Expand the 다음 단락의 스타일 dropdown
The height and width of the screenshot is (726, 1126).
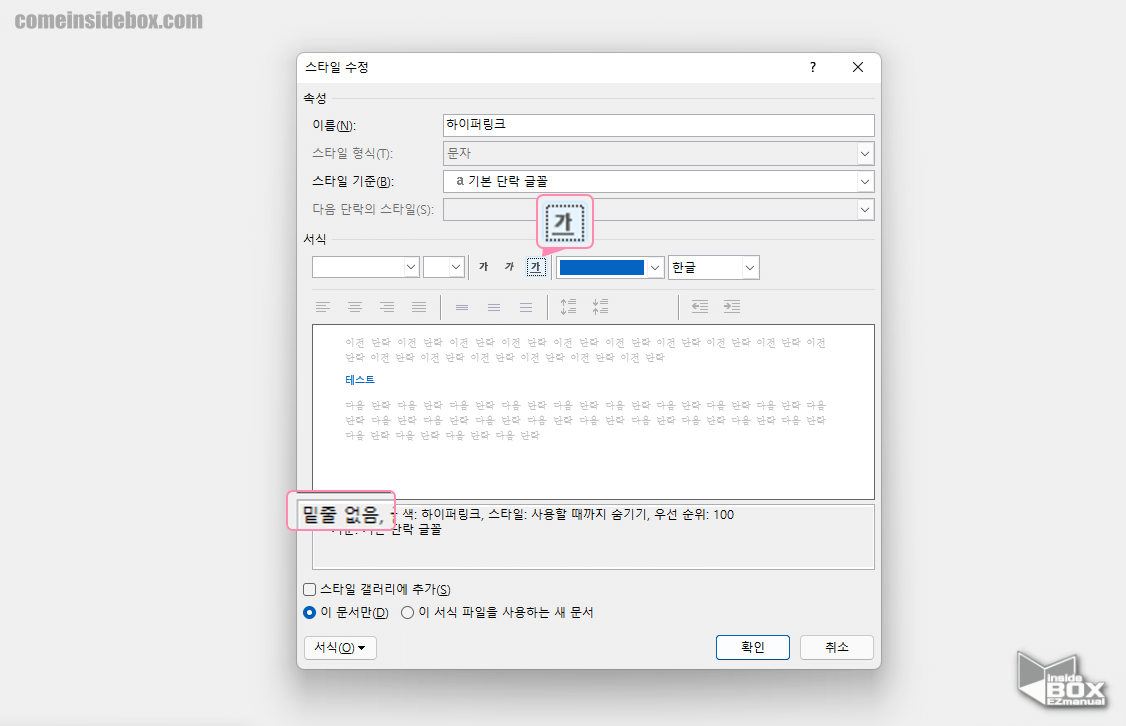pos(866,209)
